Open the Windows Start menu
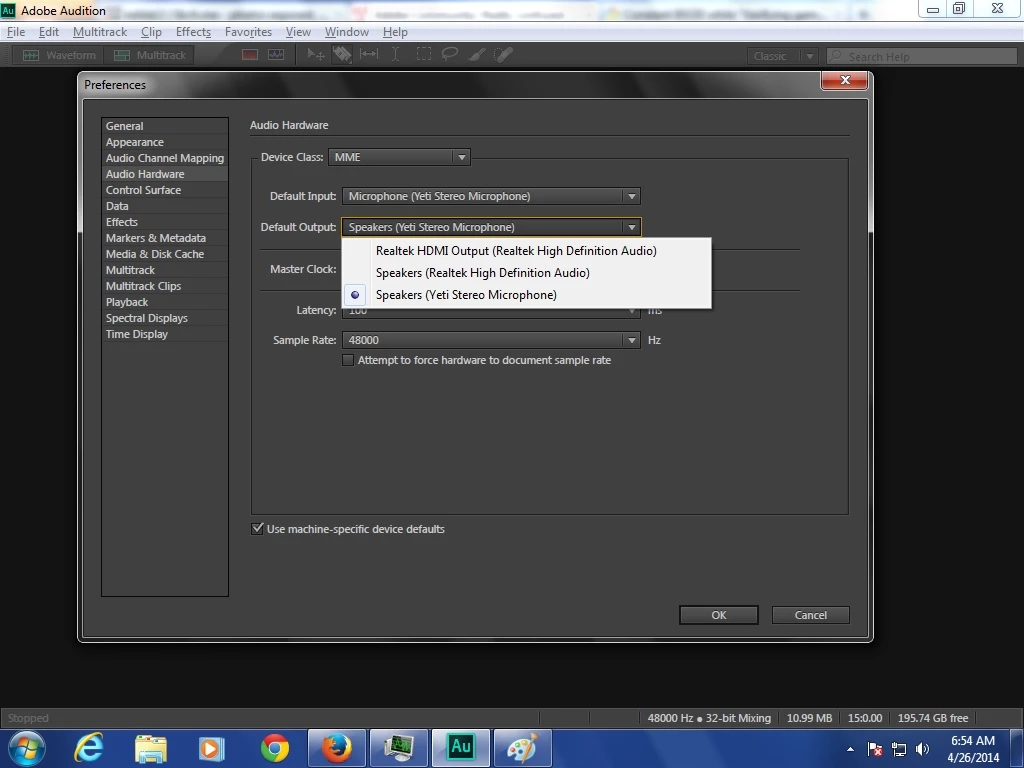 tap(27, 748)
